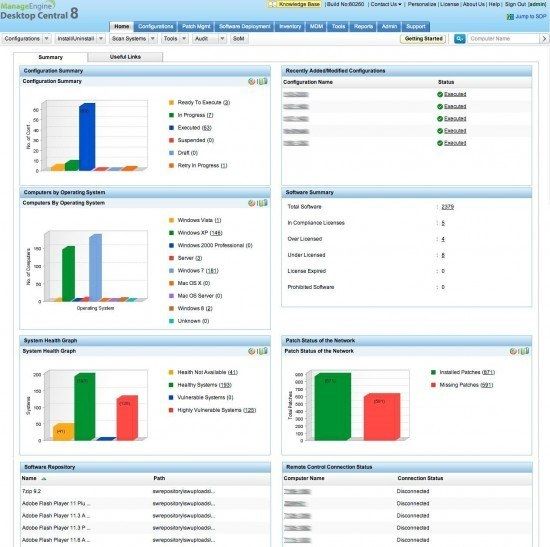Click the SoM toolbar button
The image size is (550, 547).
pyautogui.click(x=239, y=39)
